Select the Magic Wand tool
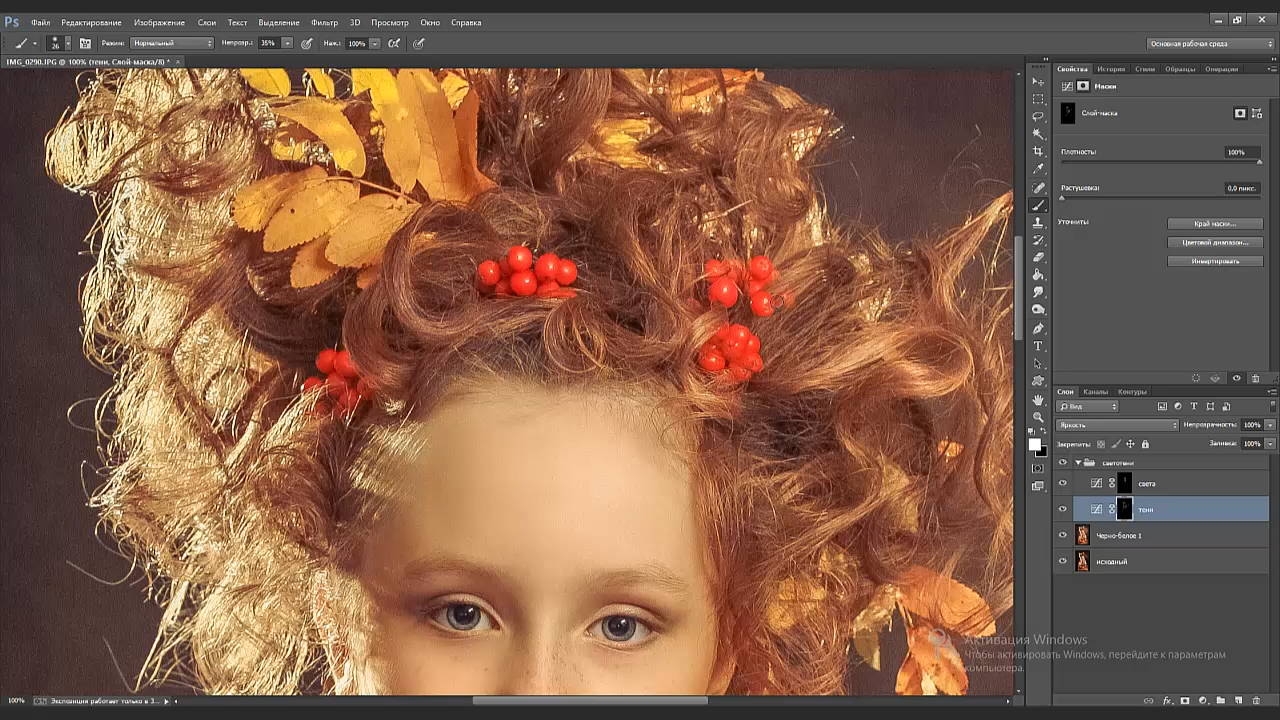This screenshot has height=720, width=1280. [1038, 134]
